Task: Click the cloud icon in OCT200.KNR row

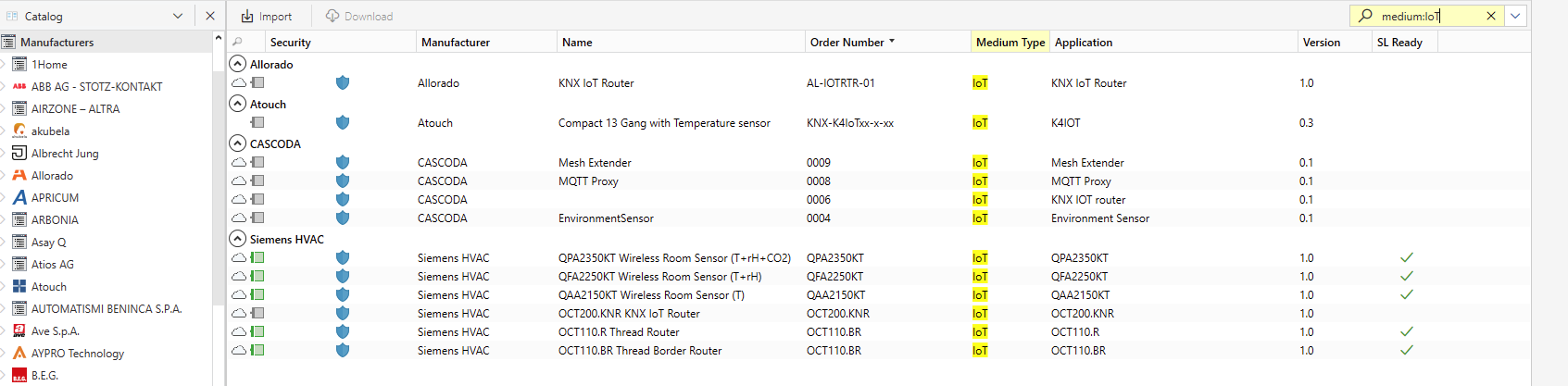Action: [239, 313]
